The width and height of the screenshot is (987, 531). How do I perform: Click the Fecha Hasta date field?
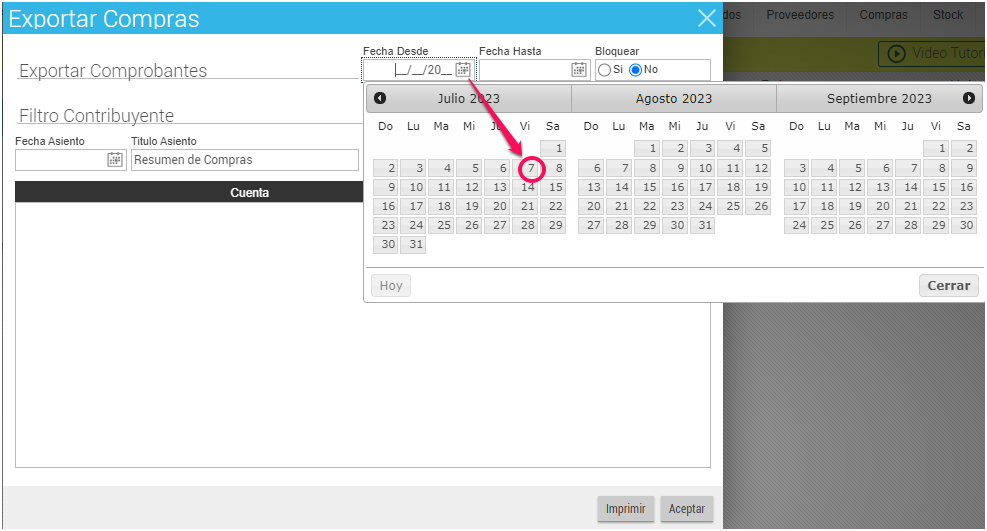point(525,70)
